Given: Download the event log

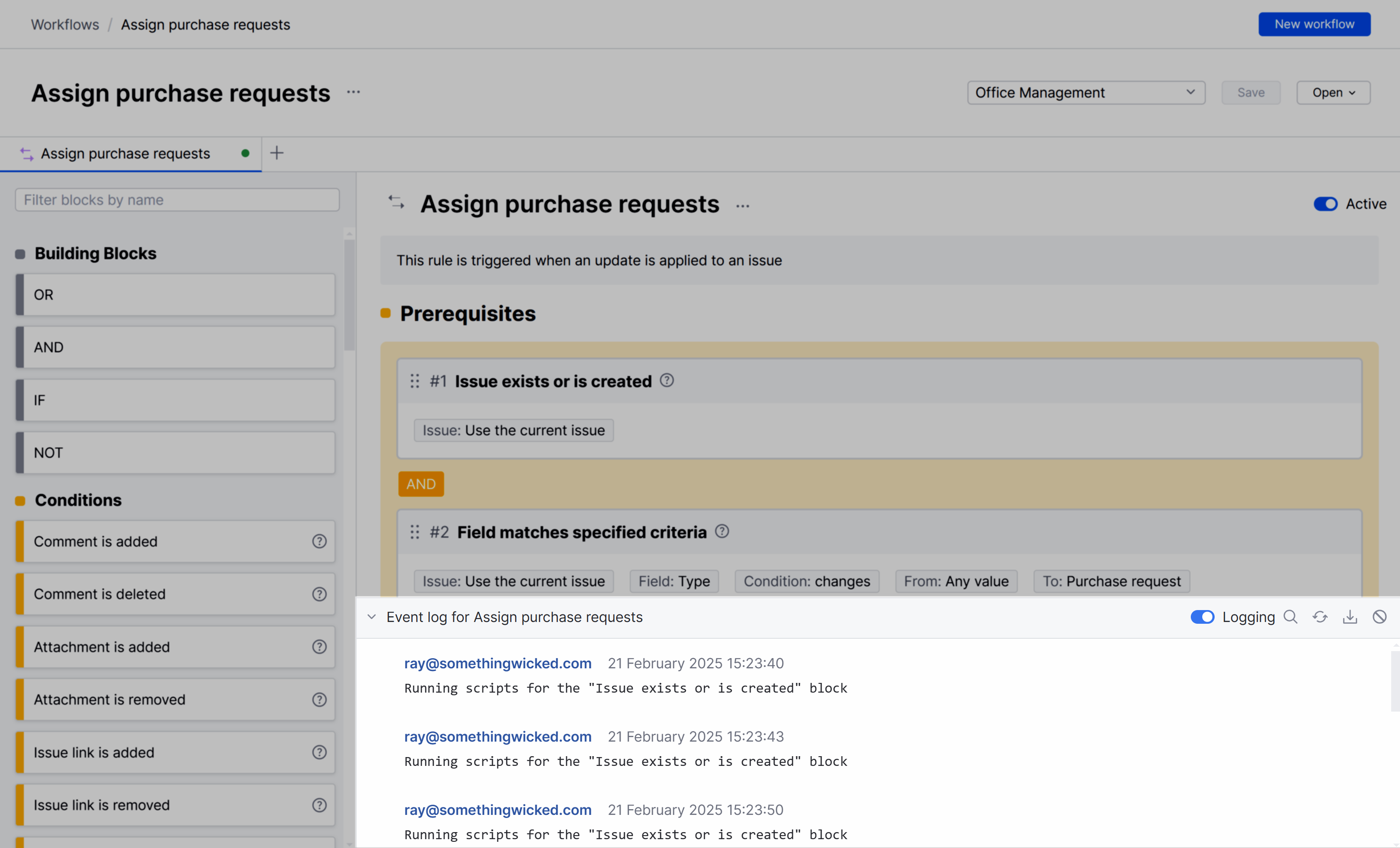Looking at the screenshot, I should tap(1350, 617).
